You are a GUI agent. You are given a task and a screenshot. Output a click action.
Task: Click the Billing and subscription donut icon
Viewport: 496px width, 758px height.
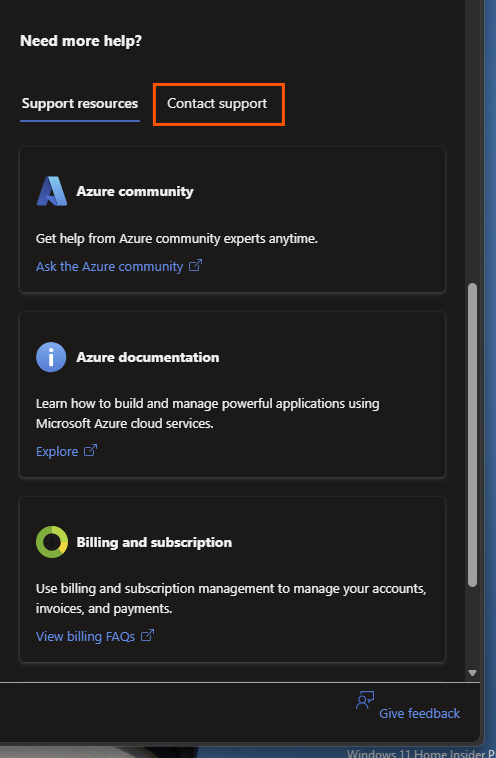[x=52, y=542]
